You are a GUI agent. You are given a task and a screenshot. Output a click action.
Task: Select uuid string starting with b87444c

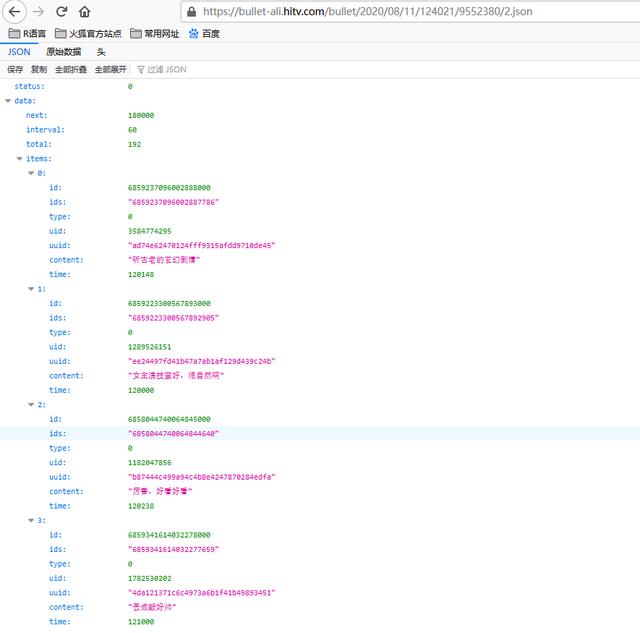coord(202,477)
